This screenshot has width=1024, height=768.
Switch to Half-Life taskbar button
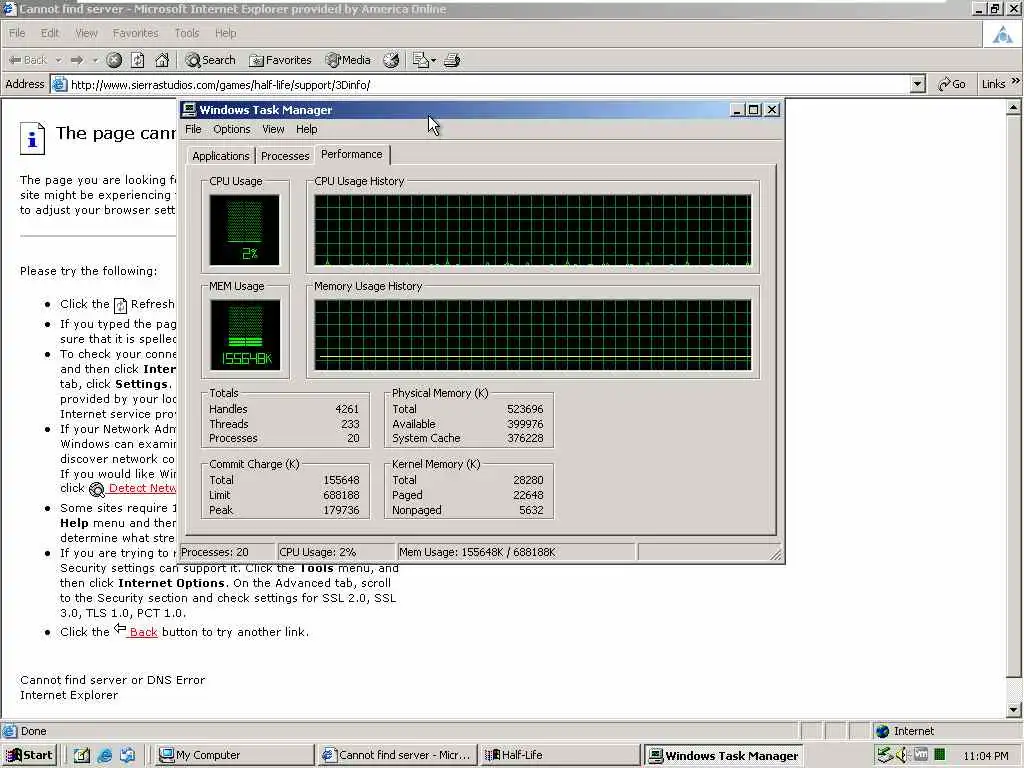coord(560,755)
